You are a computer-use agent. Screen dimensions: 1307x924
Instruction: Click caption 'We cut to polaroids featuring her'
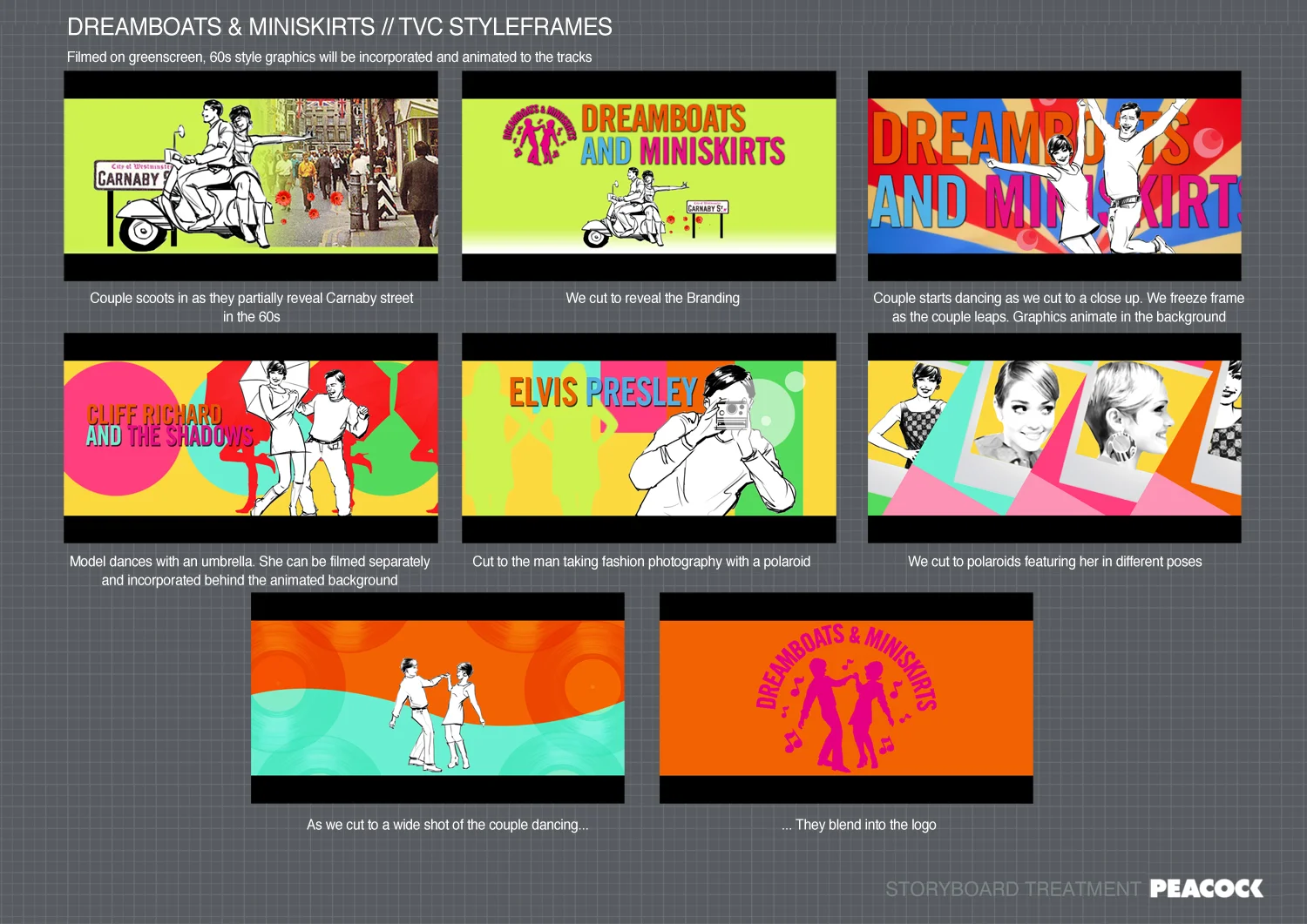coord(1055,562)
